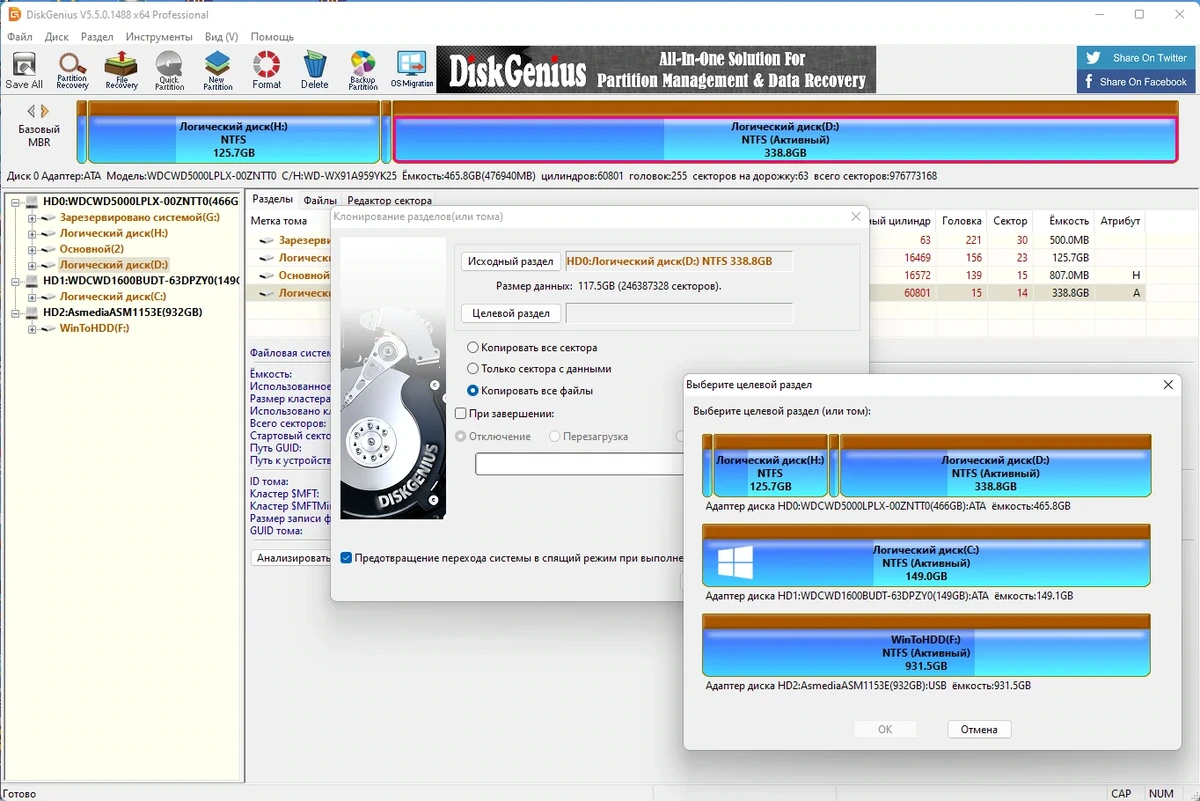Pick Logical disk (C:) 149.0GB as target
Viewport: 1200px width, 801px height.
[926, 555]
